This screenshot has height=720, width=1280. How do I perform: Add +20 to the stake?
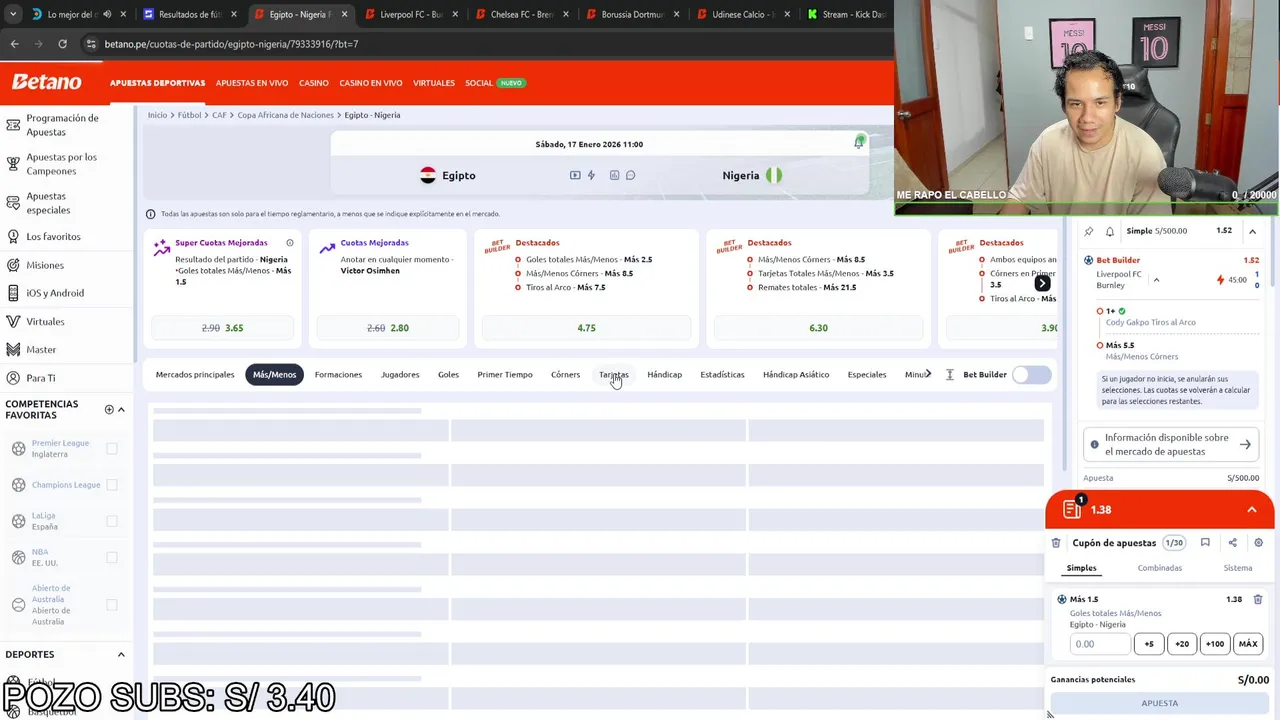point(1182,644)
